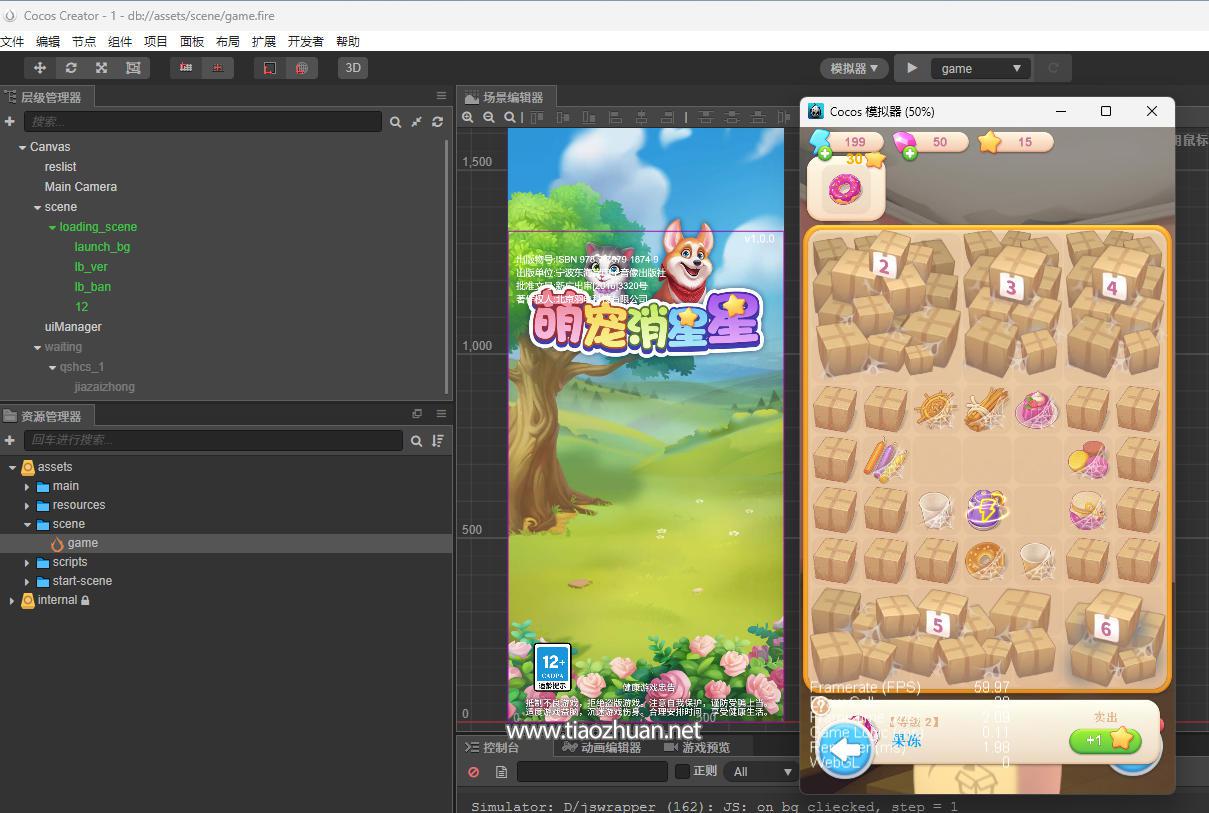Screen dimensions: 1209x813
Task: Open console log file icon
Action: pos(501,772)
